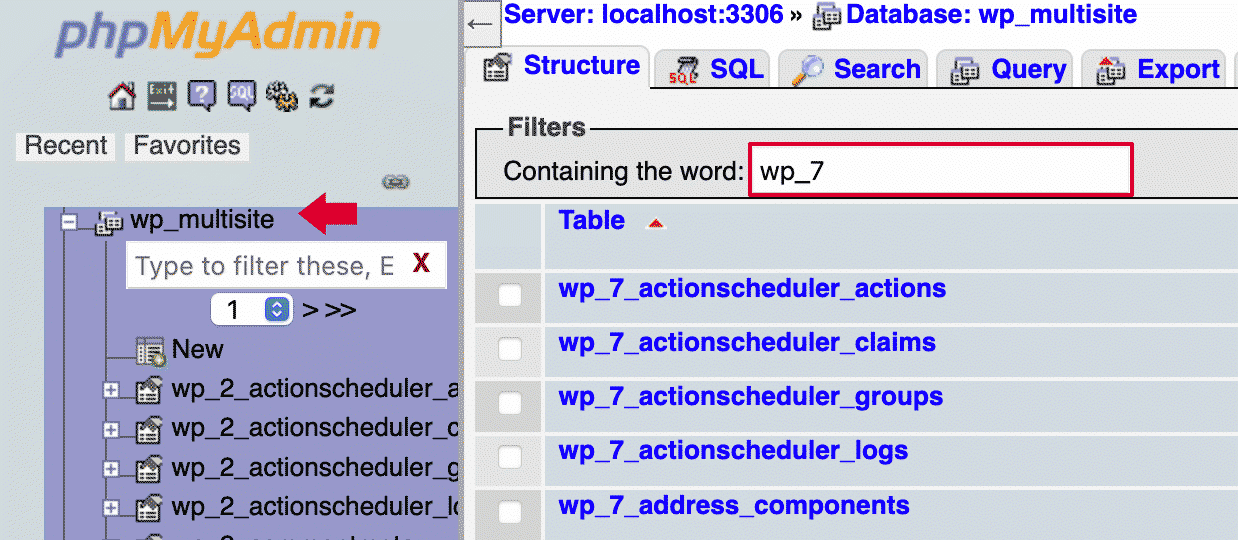
Task: Clear the sidebar filter with red X
Action: pos(421,264)
